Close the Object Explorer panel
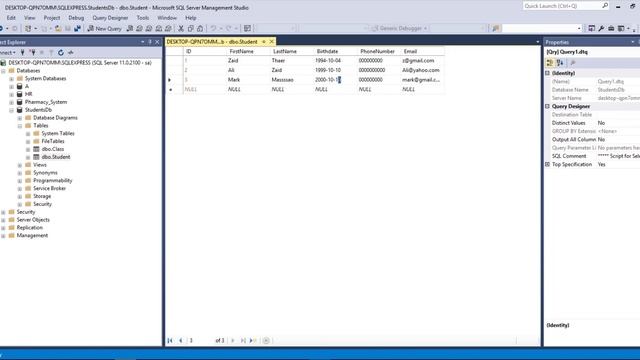Screen dimensions: 640x360 [x=157, y=42]
